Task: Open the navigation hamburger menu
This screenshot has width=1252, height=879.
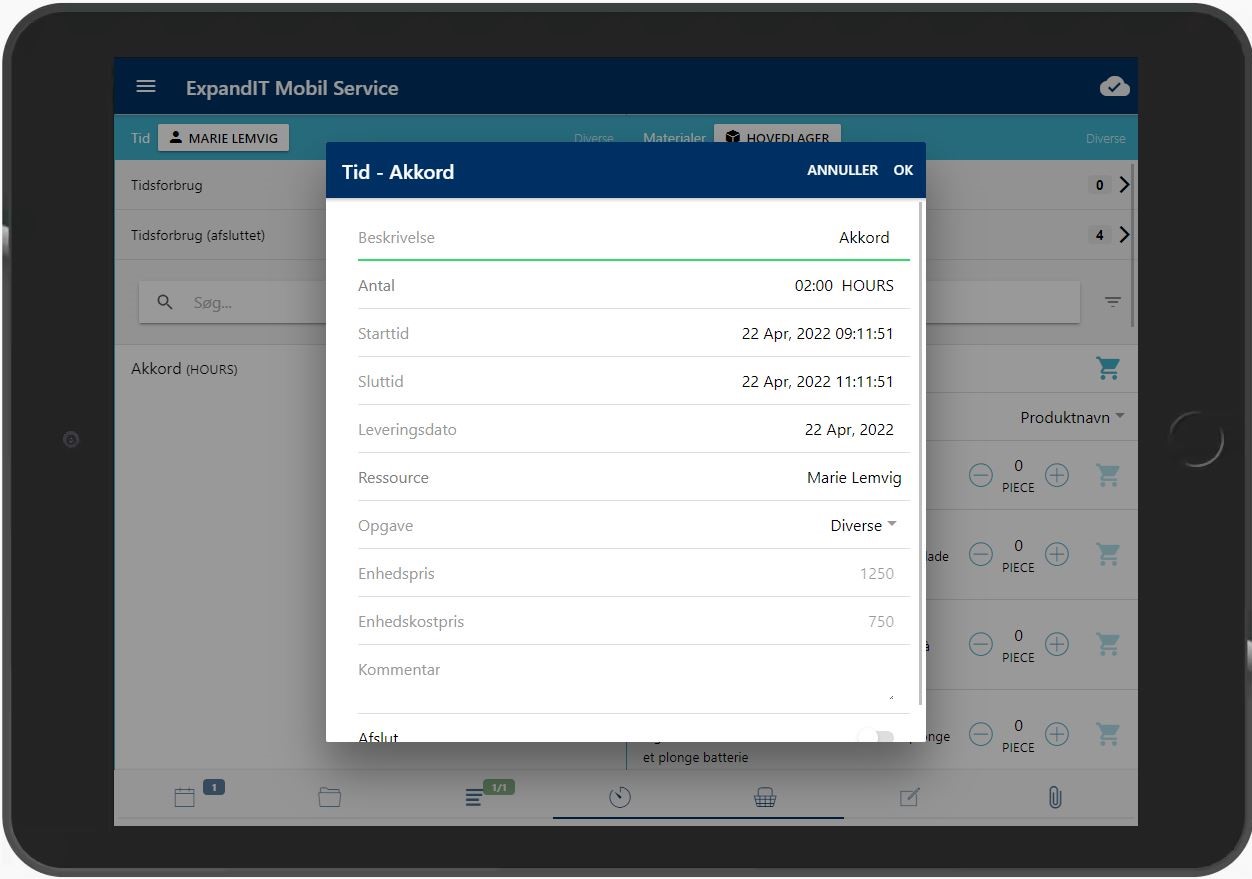Action: pyautogui.click(x=146, y=86)
